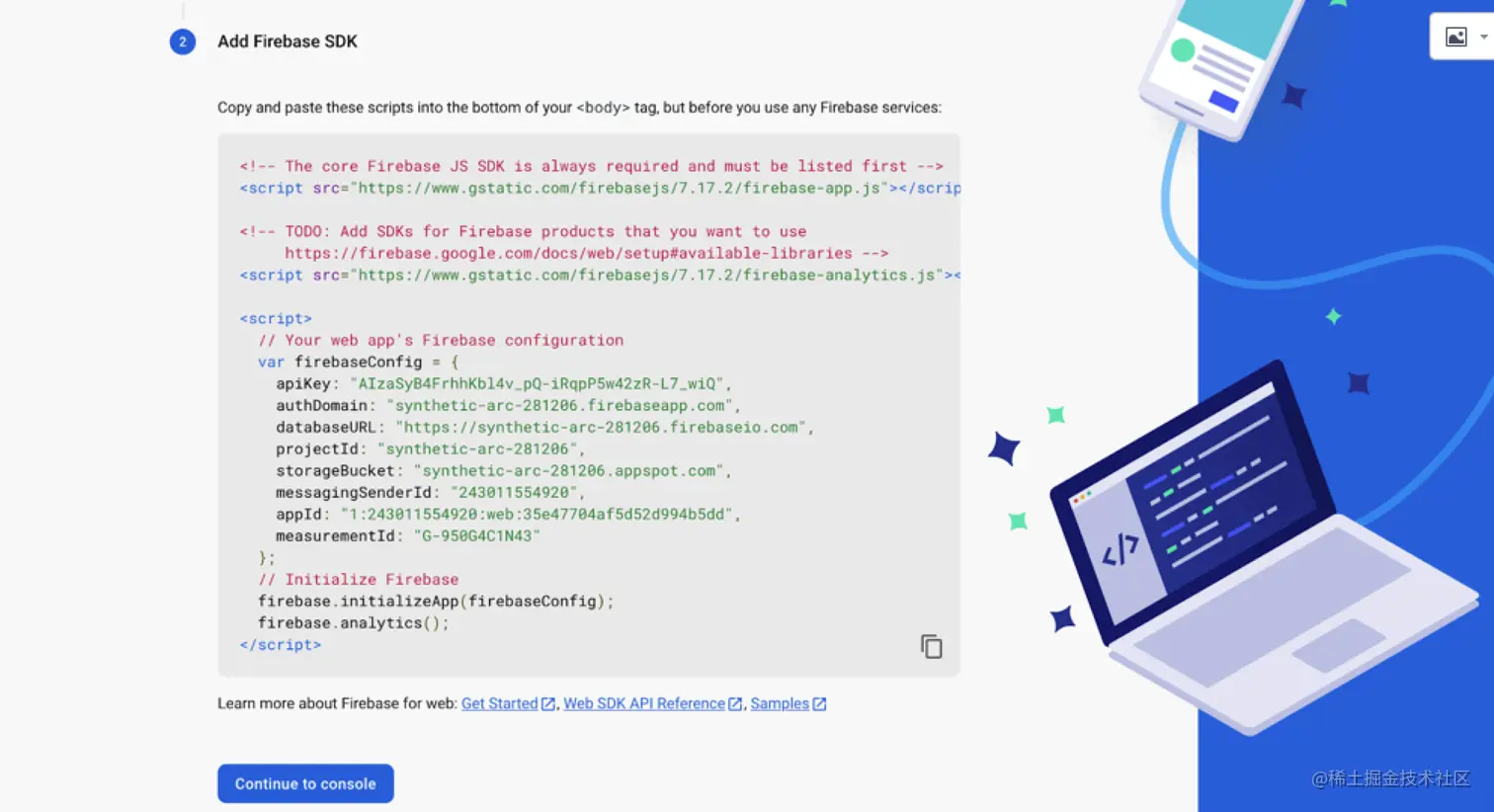The height and width of the screenshot is (812, 1494).
Task: Expand the image widget dropdown arrow
Action: coord(1483,38)
